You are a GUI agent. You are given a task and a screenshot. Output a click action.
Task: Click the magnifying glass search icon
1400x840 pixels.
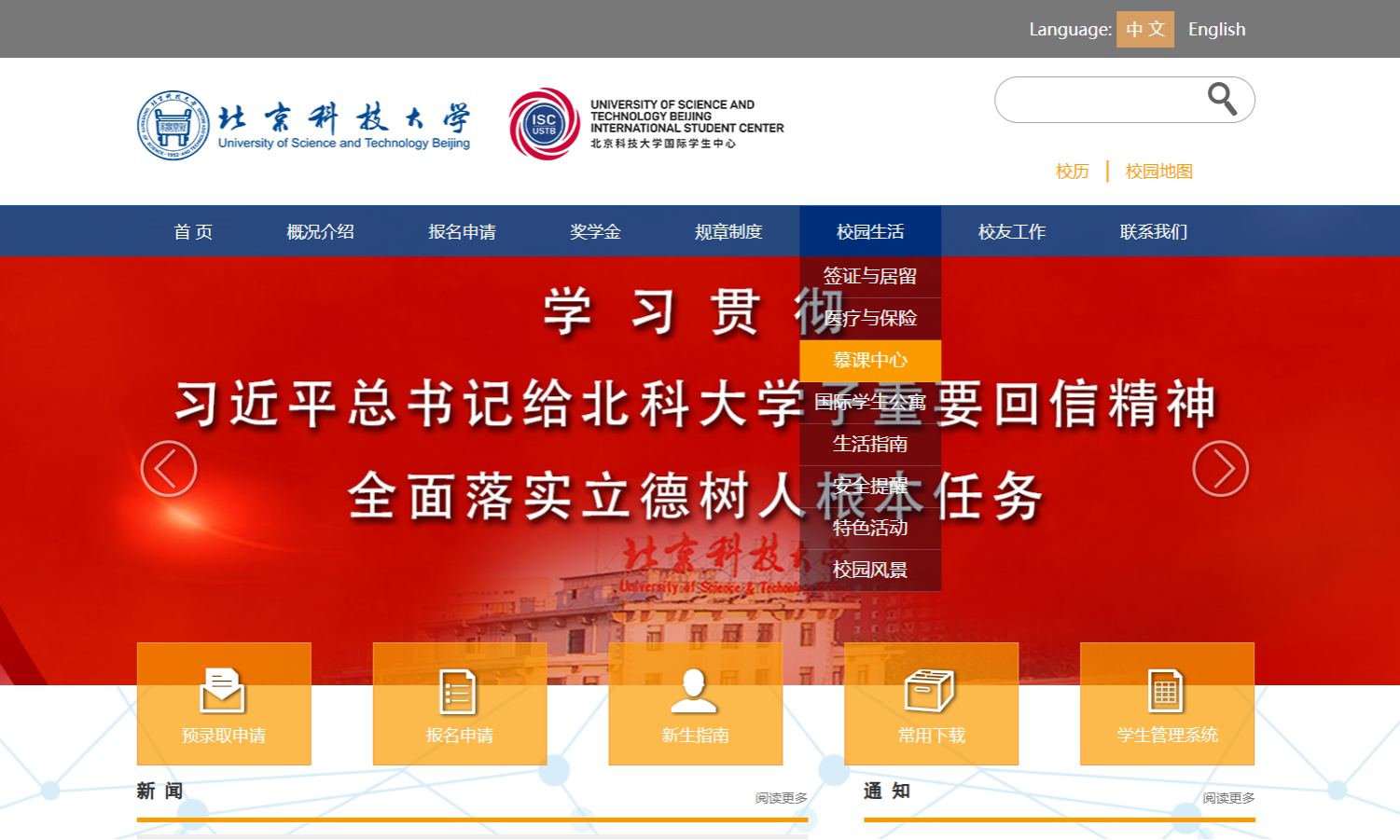point(1222,99)
